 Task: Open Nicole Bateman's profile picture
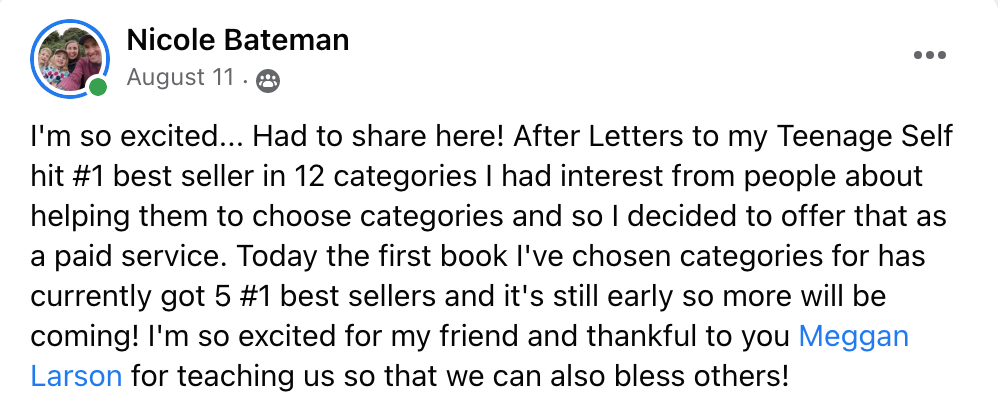[70, 59]
